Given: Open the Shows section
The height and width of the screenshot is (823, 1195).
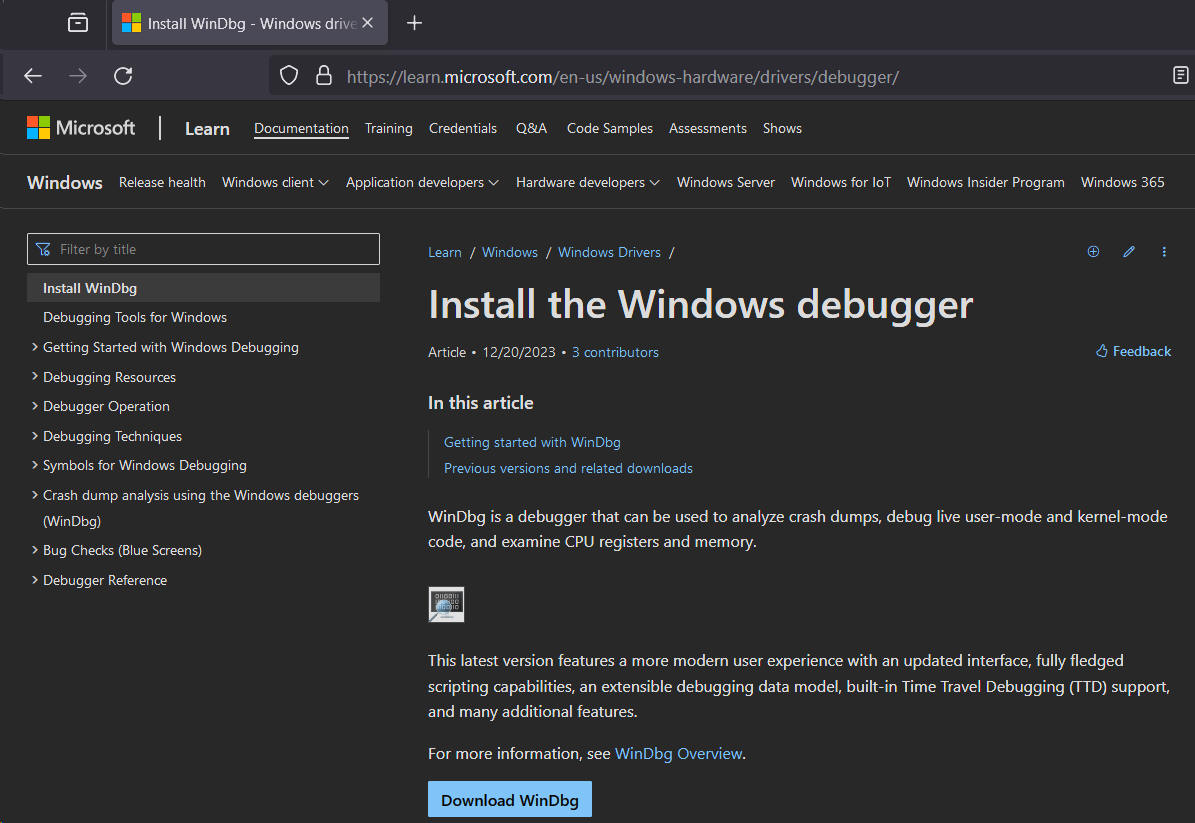Looking at the screenshot, I should pos(782,128).
